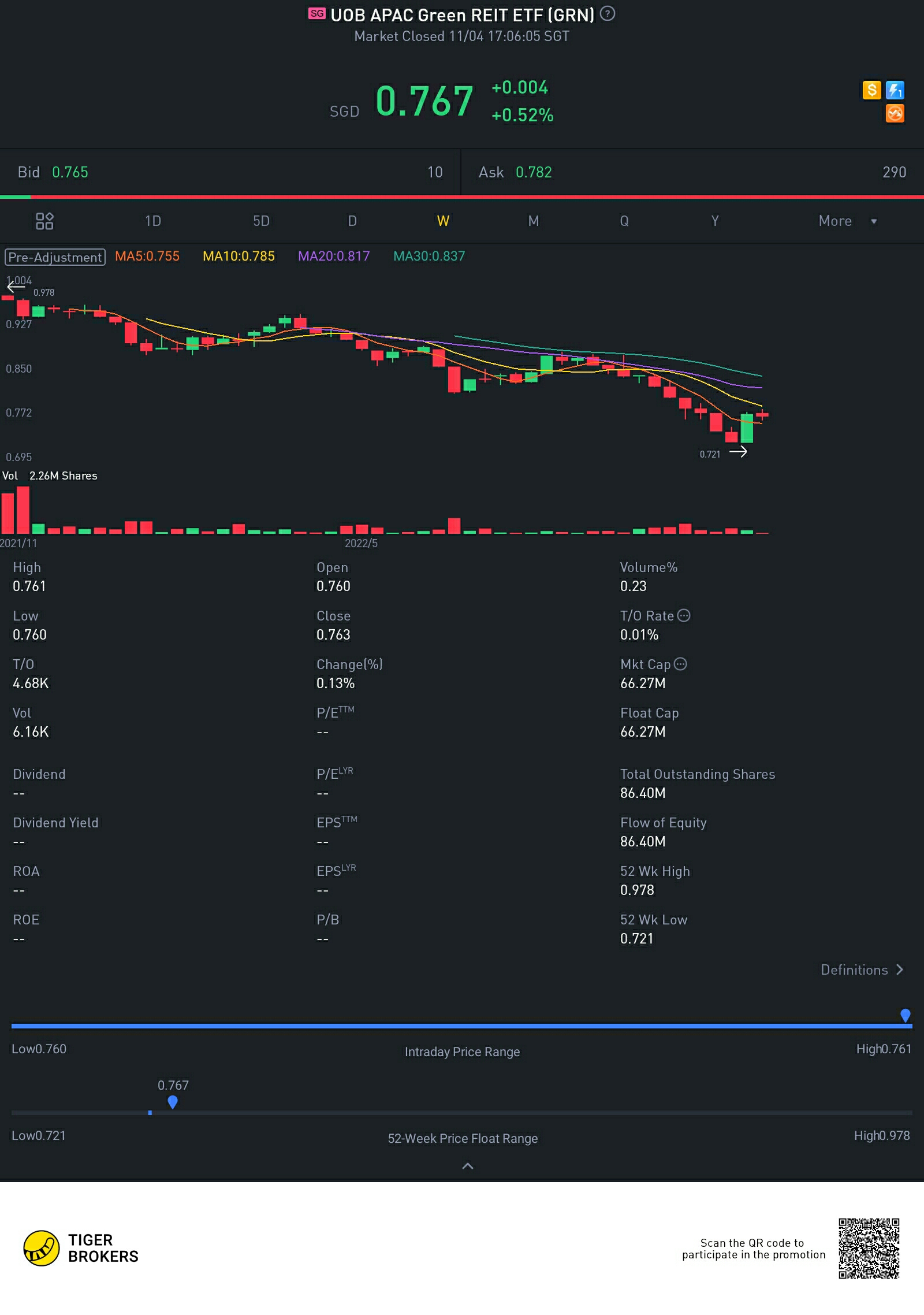This screenshot has width=924, height=1315.
Task: Click the T/O value 4.68K
Action: tap(31, 683)
